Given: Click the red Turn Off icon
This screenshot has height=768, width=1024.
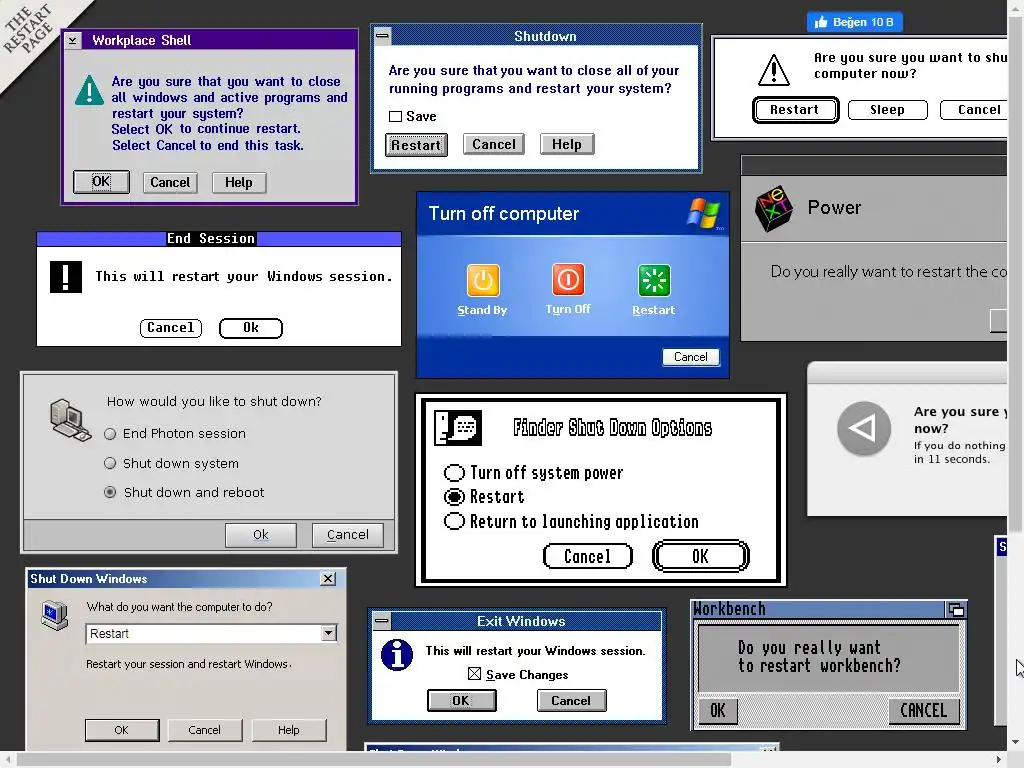Looking at the screenshot, I should 568,280.
